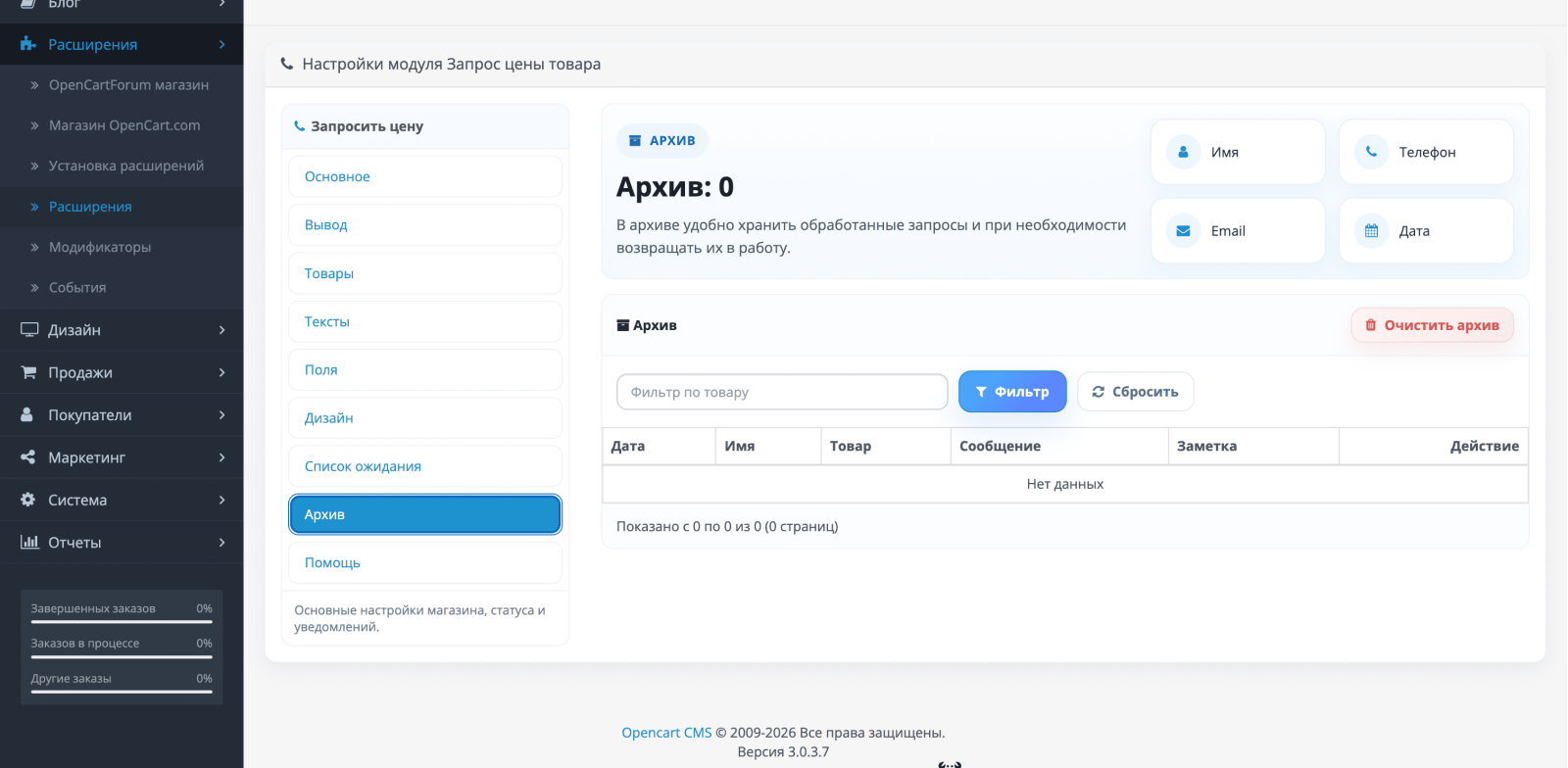This screenshot has height=768, width=1568.
Task: Click the envelope icon beside Email
Action: pos(1183,231)
